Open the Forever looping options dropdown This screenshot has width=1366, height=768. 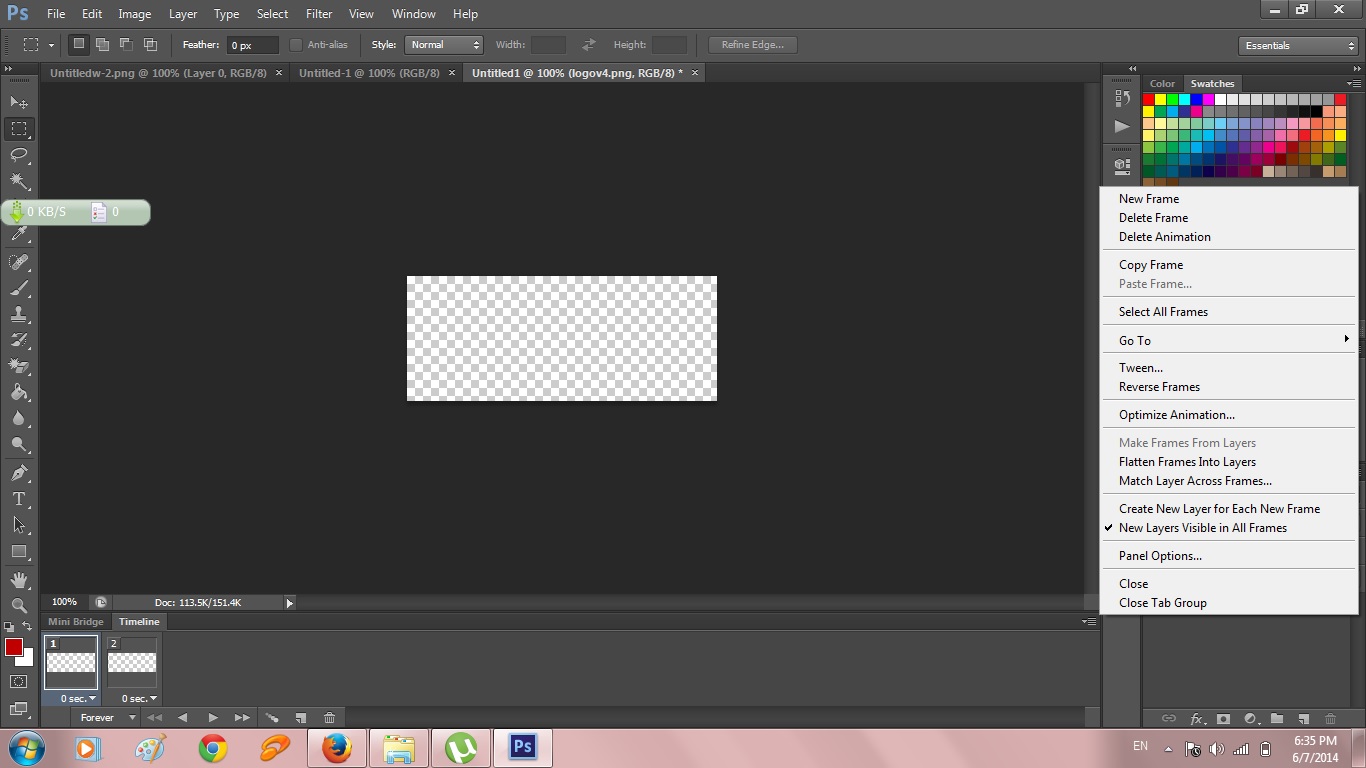[x=108, y=718]
